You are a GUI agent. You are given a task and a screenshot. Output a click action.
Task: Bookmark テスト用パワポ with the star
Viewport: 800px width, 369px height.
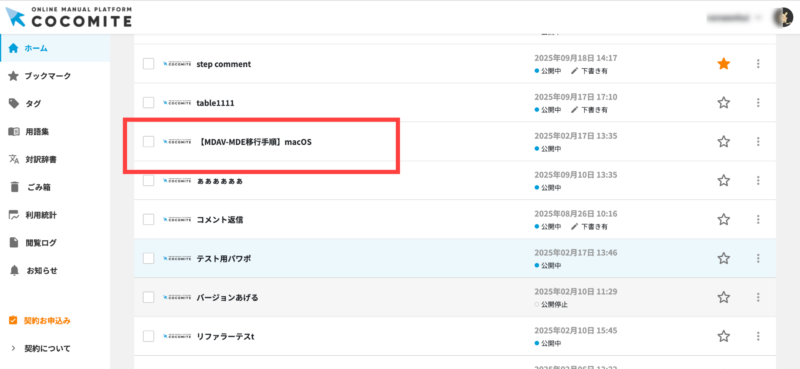coord(723,258)
